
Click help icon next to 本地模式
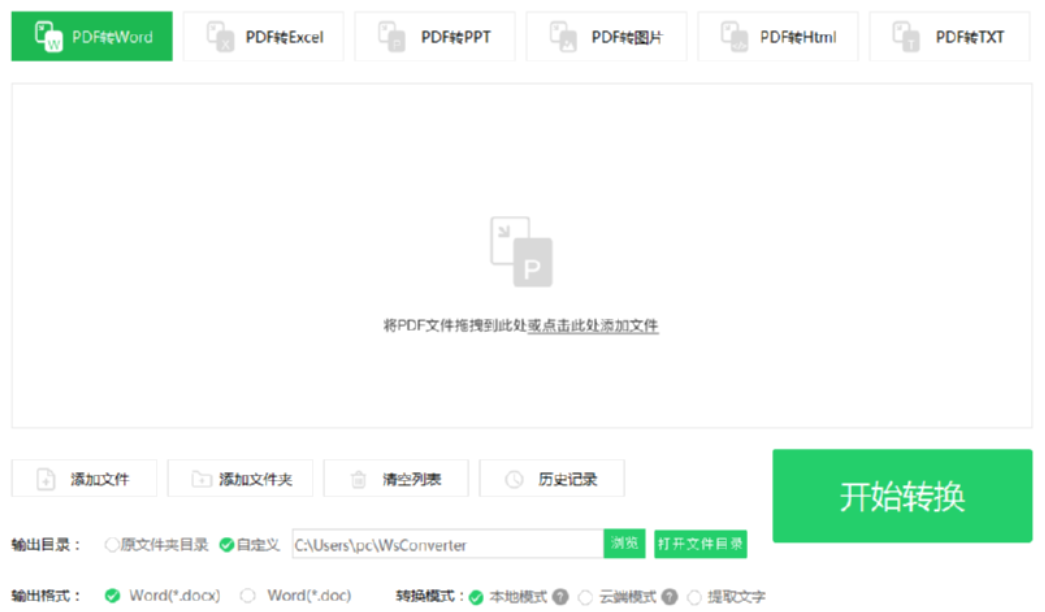(561, 597)
